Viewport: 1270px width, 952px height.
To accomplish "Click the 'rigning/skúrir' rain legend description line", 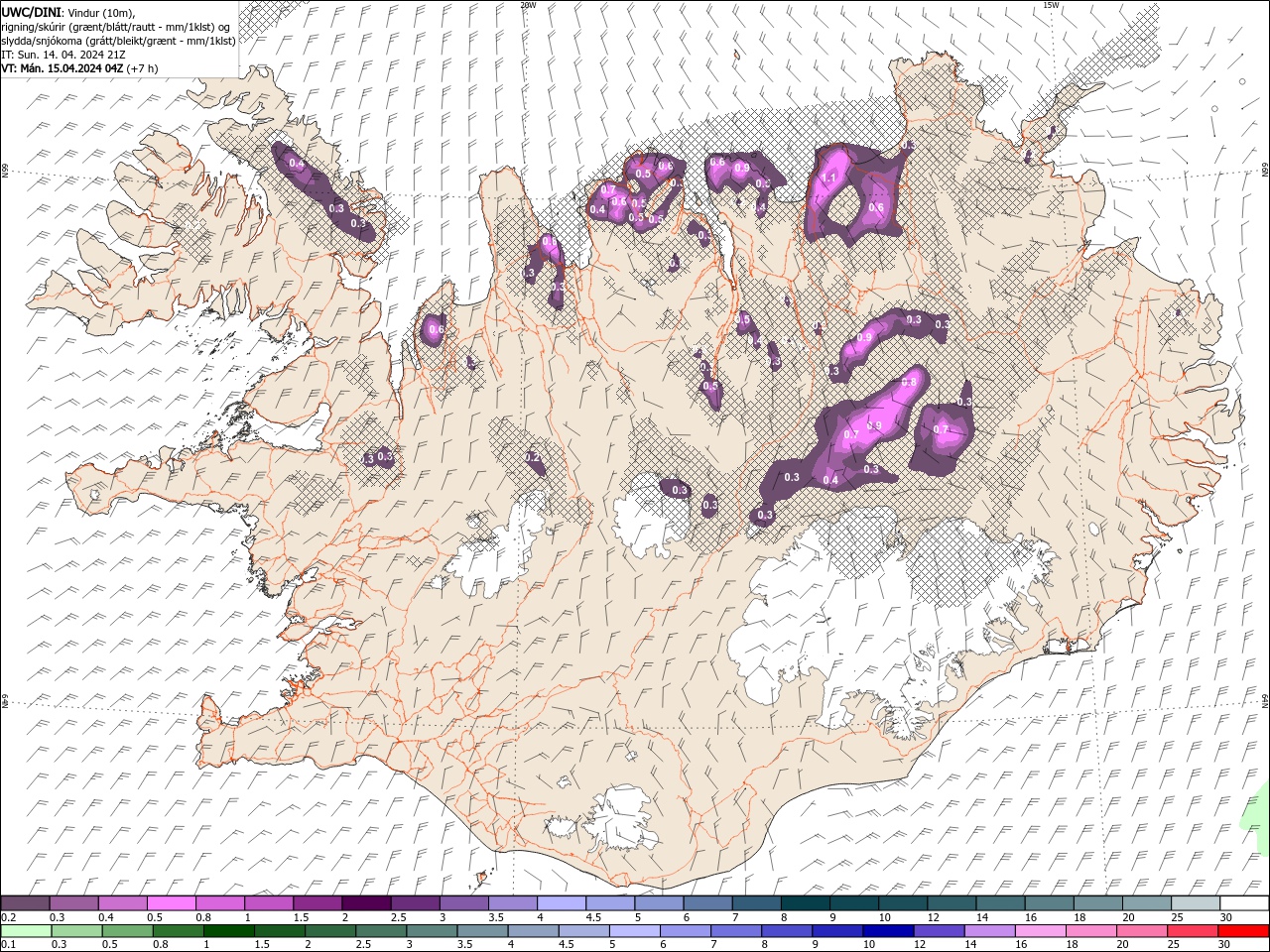I will click(115, 27).
